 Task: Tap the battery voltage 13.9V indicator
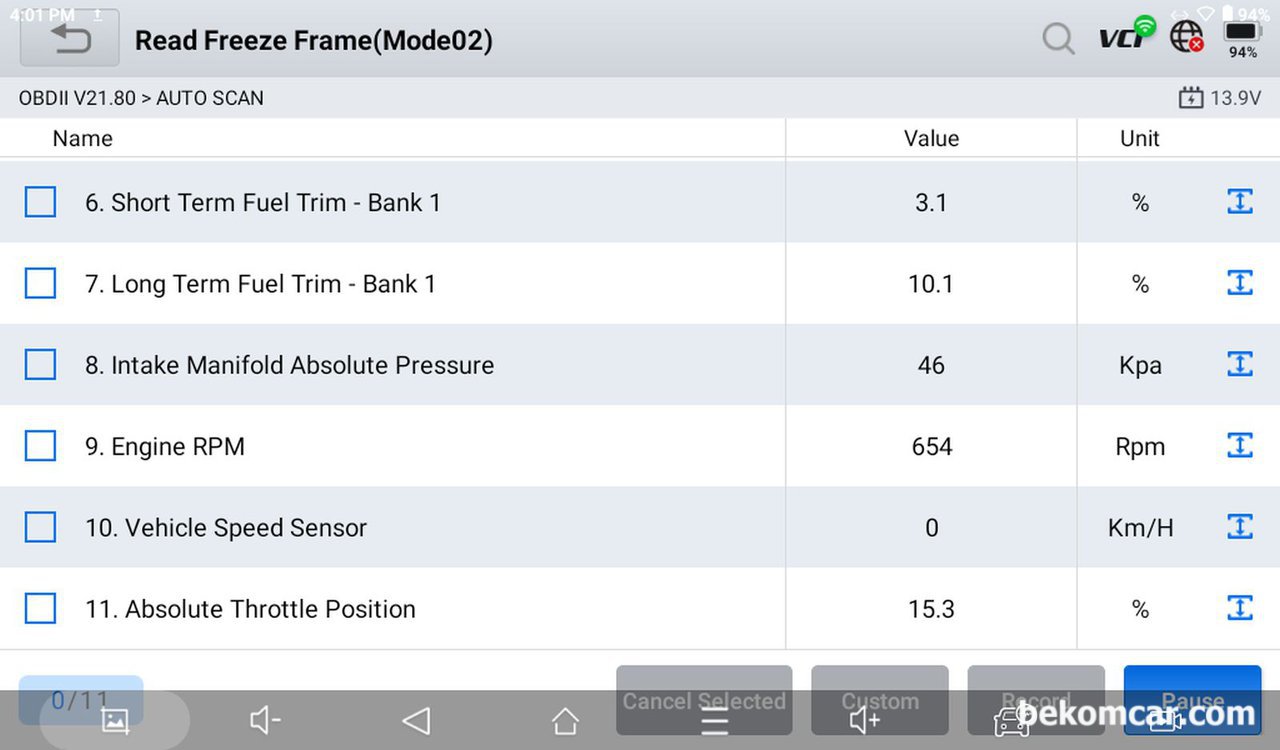(1220, 98)
